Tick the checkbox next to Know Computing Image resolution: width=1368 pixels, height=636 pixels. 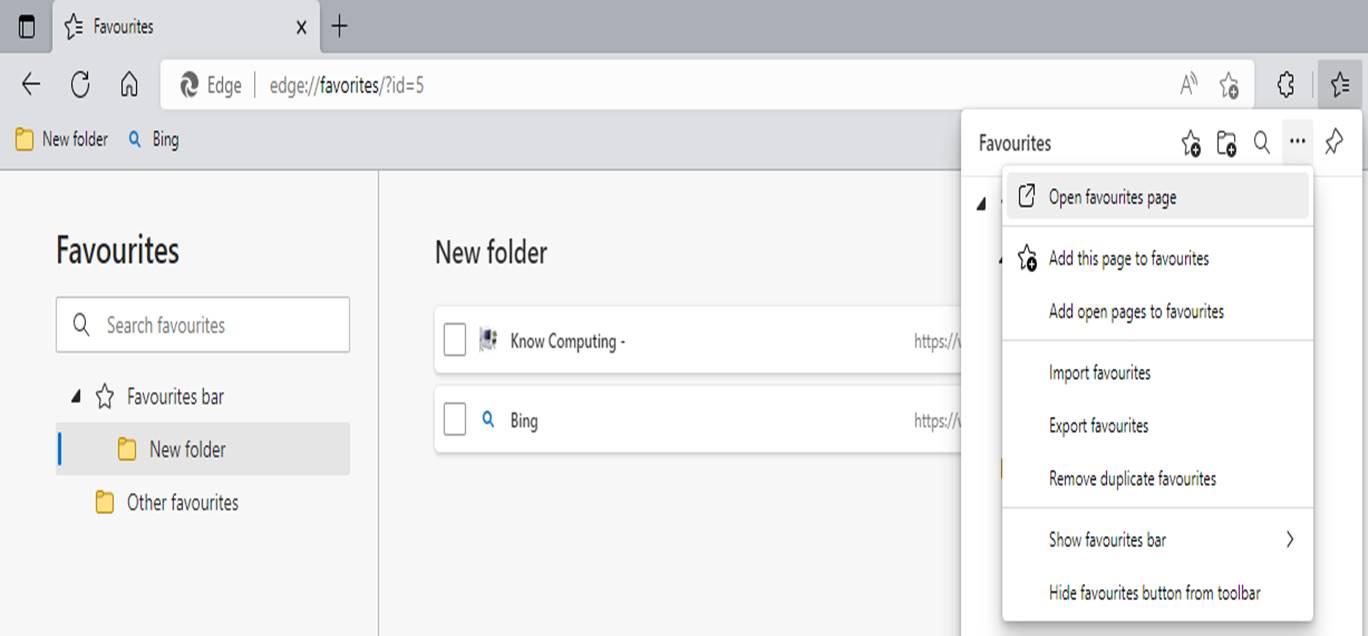455,341
